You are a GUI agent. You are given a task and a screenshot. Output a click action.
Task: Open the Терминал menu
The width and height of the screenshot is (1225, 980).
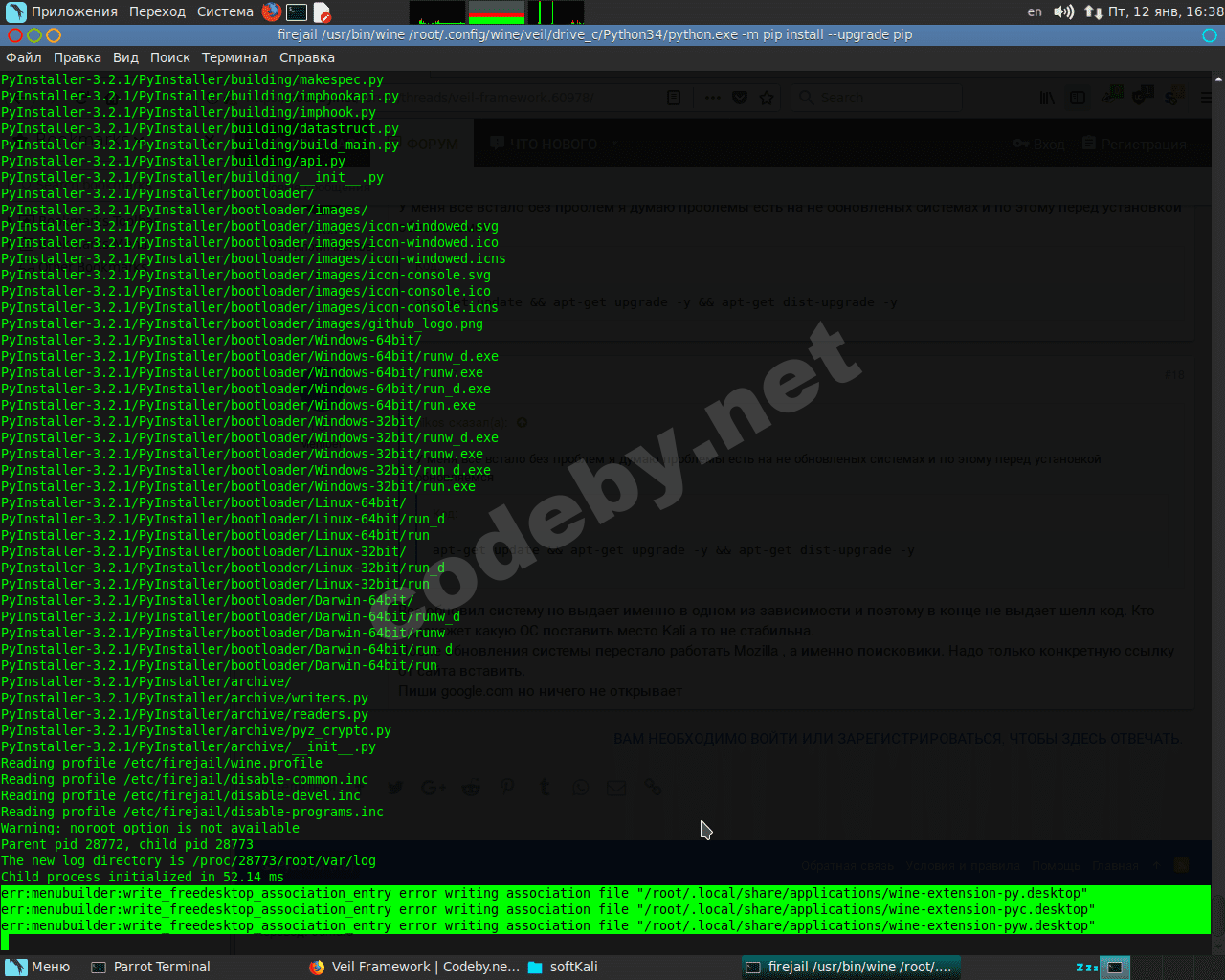pos(234,57)
